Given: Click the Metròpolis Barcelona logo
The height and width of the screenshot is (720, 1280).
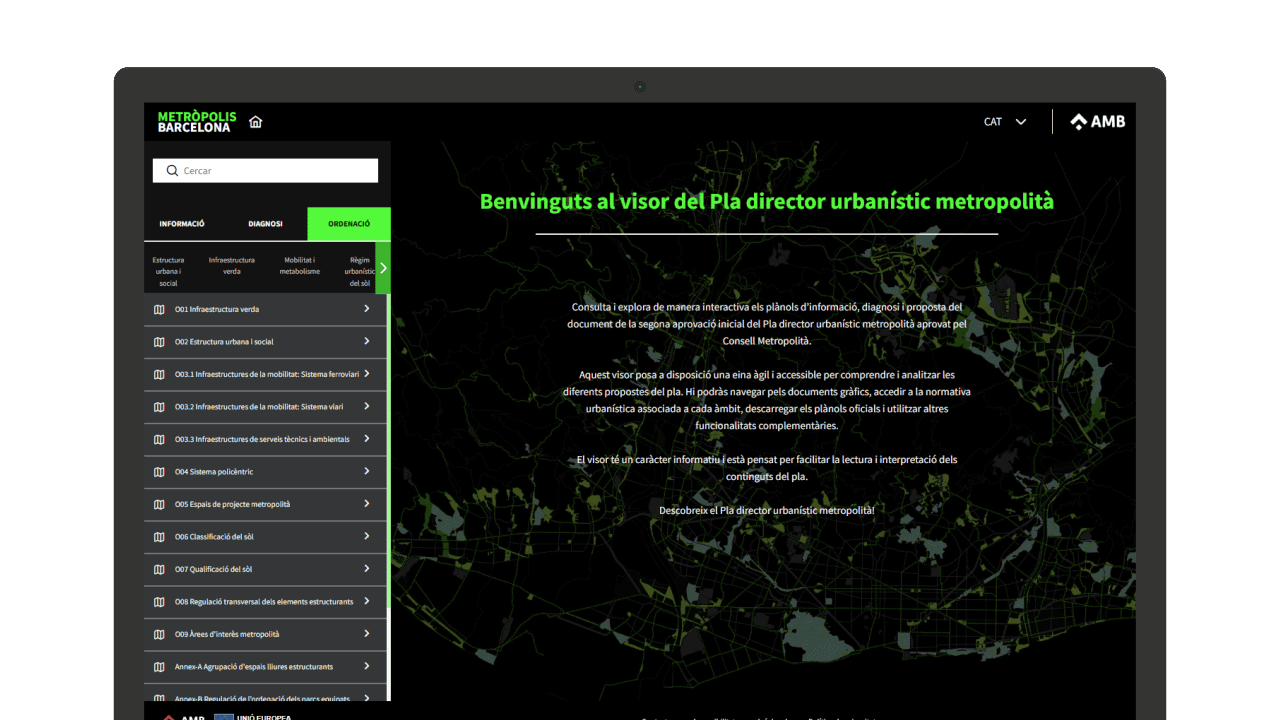Looking at the screenshot, I should click(x=197, y=122).
